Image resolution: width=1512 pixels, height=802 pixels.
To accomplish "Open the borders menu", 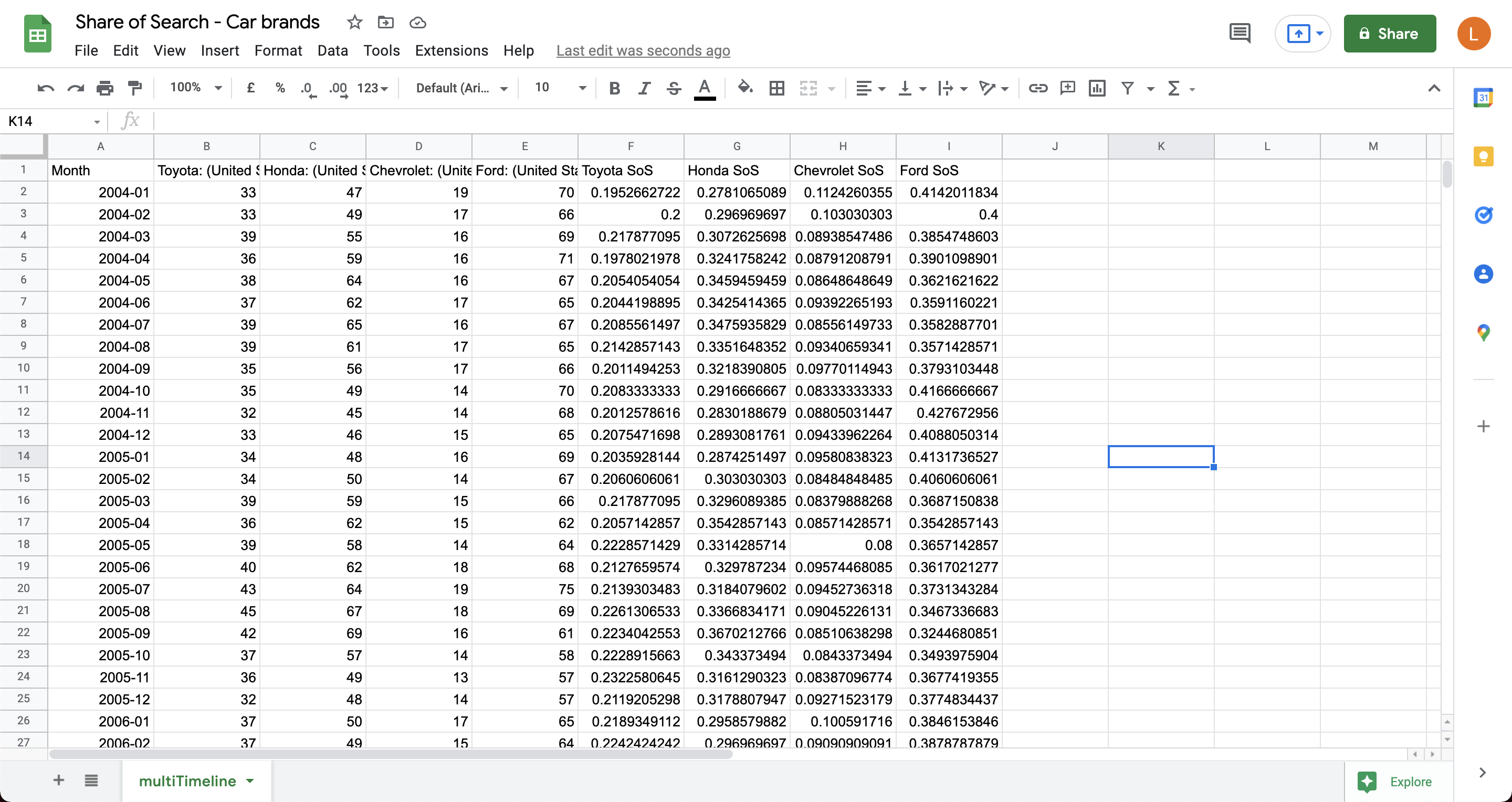I will click(776, 88).
